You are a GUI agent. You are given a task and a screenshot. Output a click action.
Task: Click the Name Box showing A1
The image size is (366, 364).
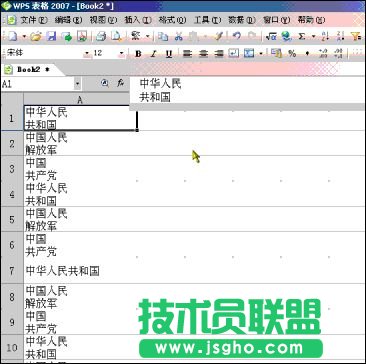(x=37, y=84)
